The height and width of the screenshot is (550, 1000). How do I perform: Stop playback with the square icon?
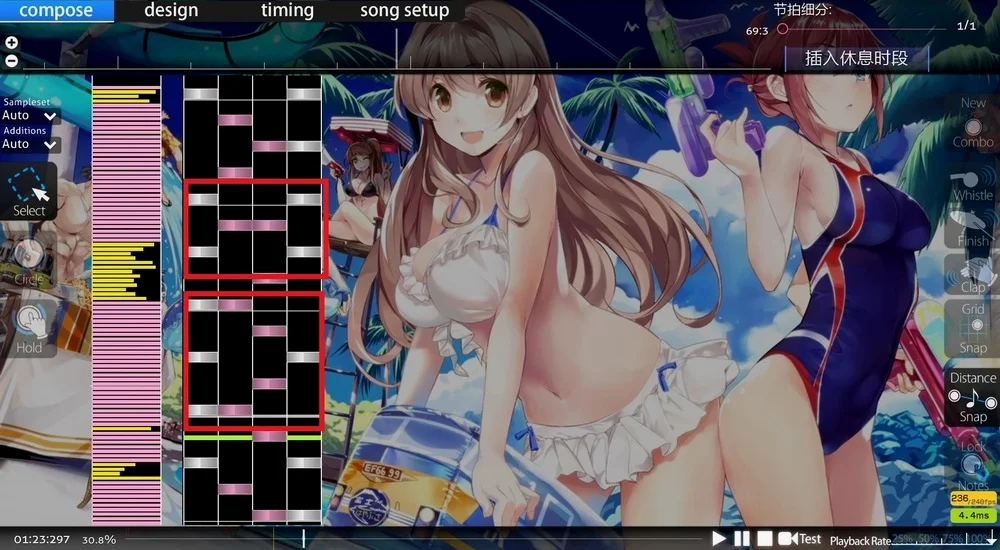pos(765,539)
